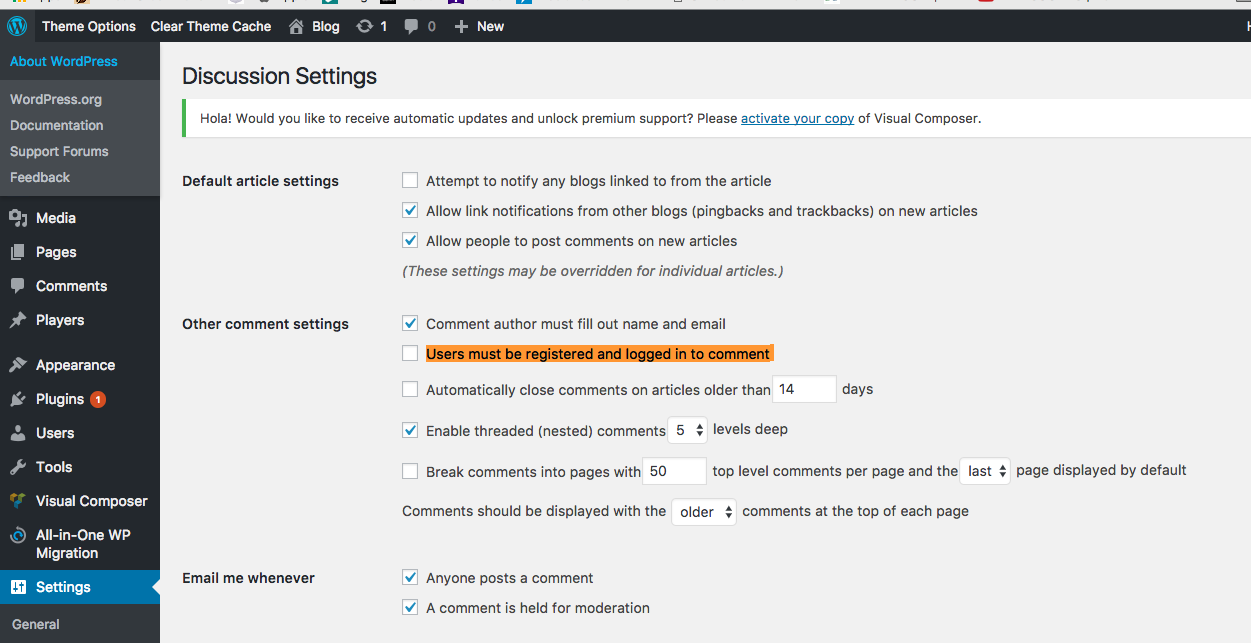Click the comments bubble icon in admin bar
The height and width of the screenshot is (643, 1251).
[412, 27]
